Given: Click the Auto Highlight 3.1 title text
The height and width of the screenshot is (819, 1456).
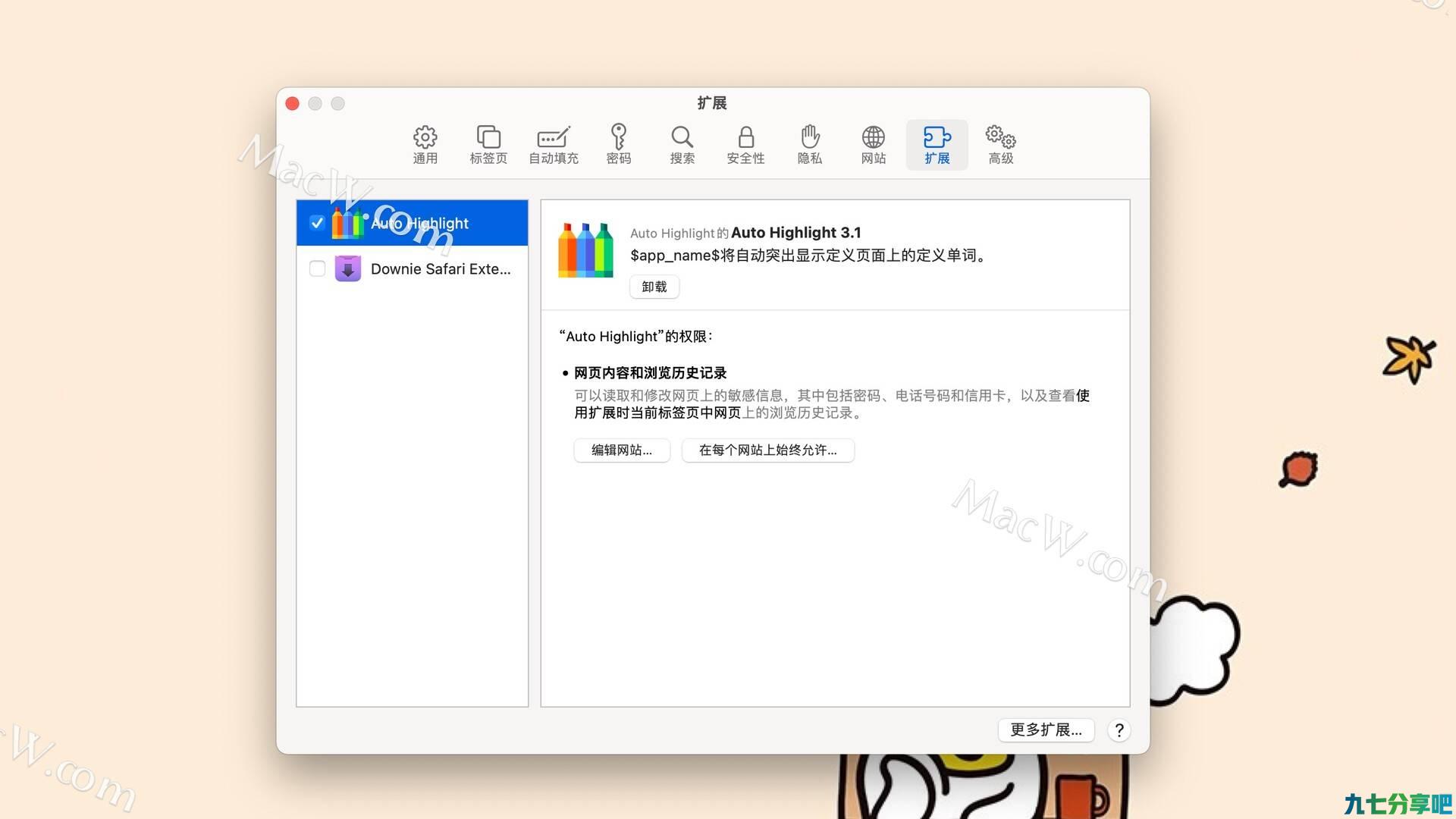Looking at the screenshot, I should point(795,233).
